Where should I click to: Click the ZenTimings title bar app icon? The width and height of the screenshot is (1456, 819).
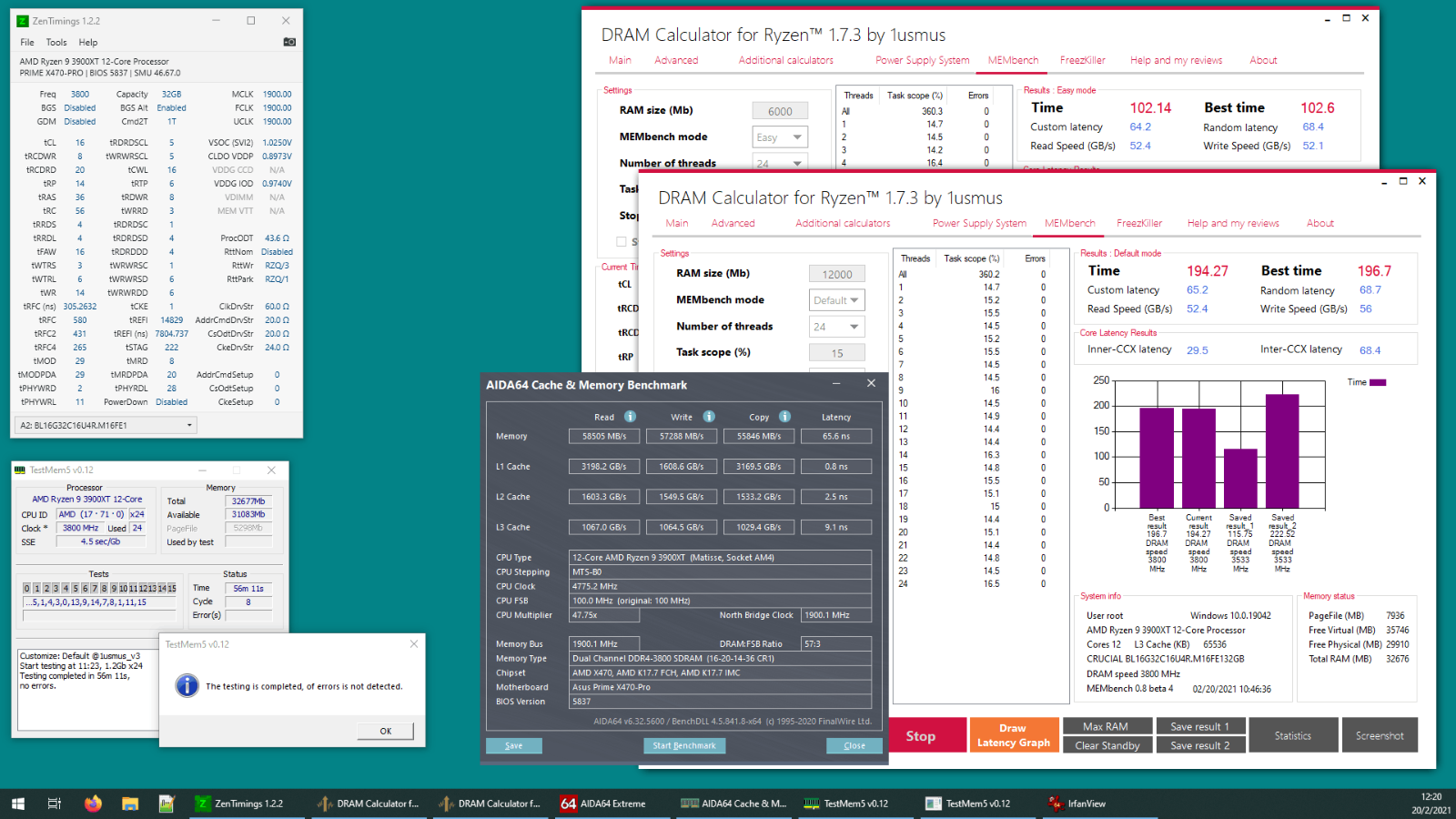click(23, 21)
